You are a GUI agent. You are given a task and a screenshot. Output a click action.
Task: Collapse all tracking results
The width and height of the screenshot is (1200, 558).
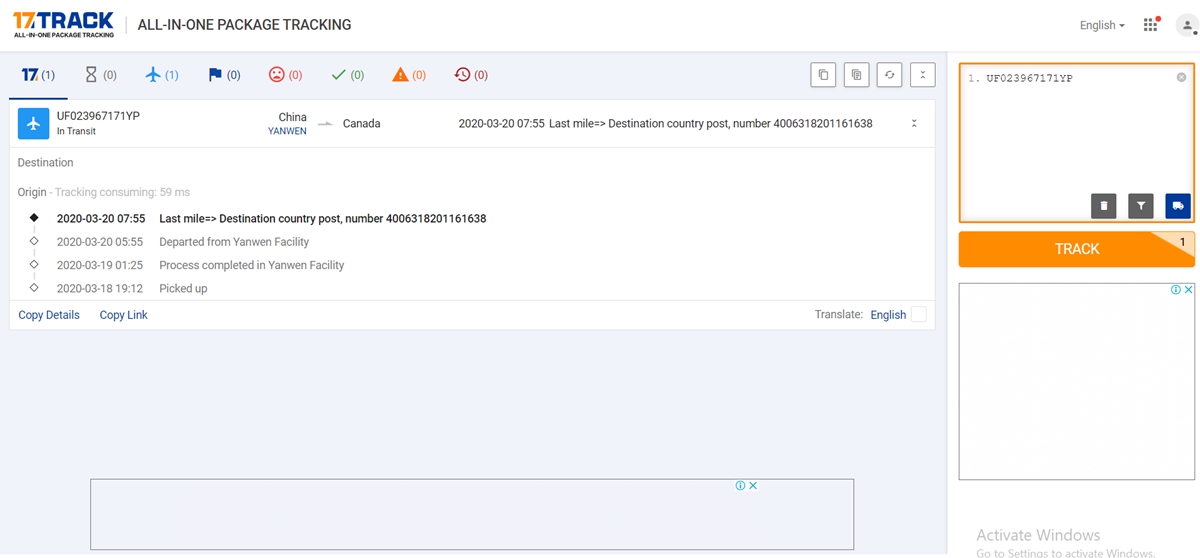922,75
